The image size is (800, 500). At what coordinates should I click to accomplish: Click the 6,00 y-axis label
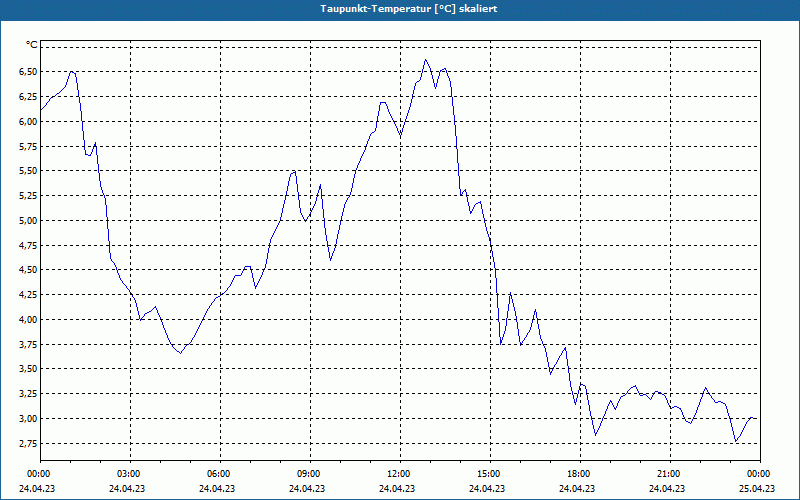pos(28,121)
